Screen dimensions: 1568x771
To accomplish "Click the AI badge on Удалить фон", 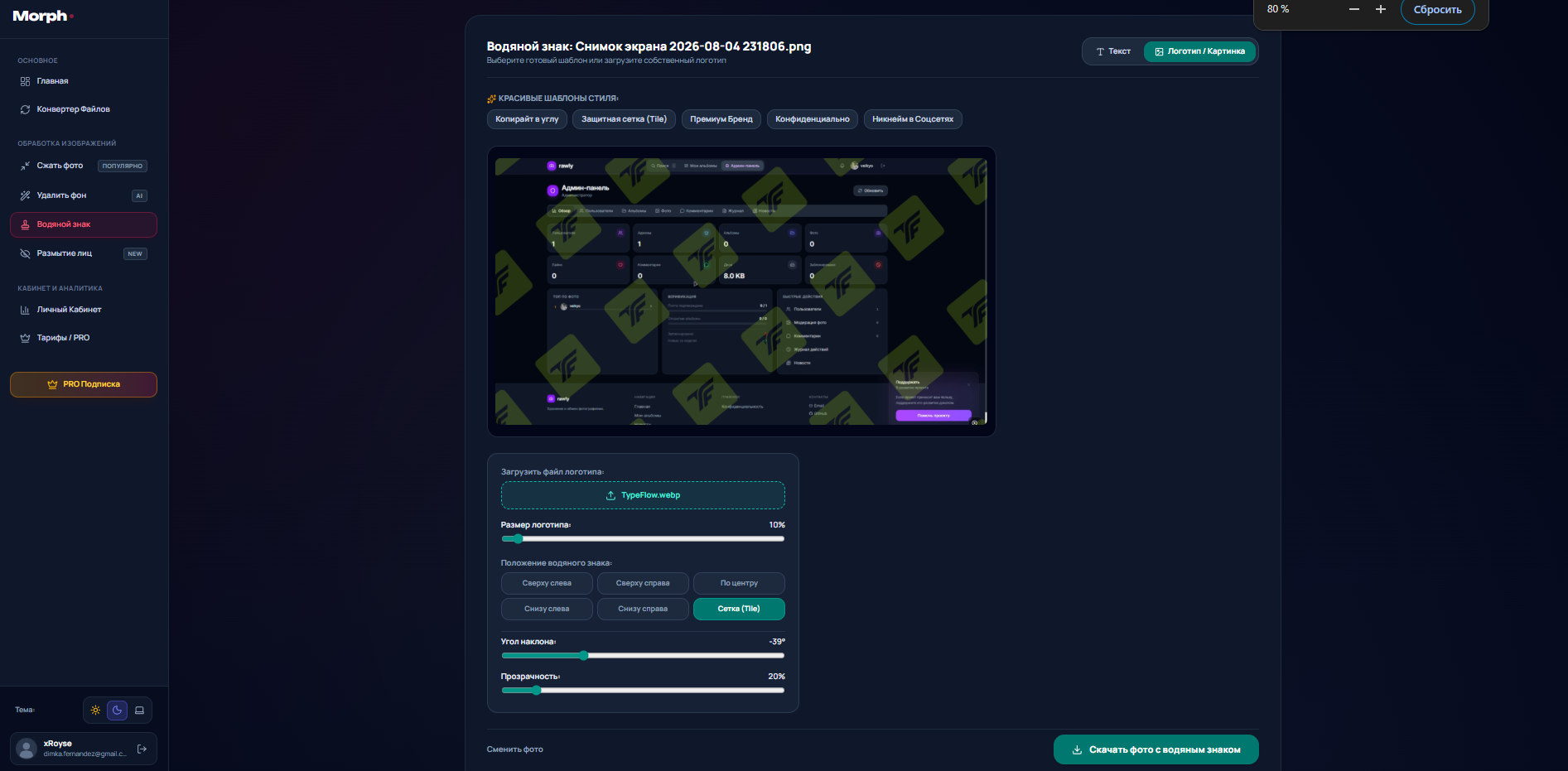I will click(x=139, y=195).
